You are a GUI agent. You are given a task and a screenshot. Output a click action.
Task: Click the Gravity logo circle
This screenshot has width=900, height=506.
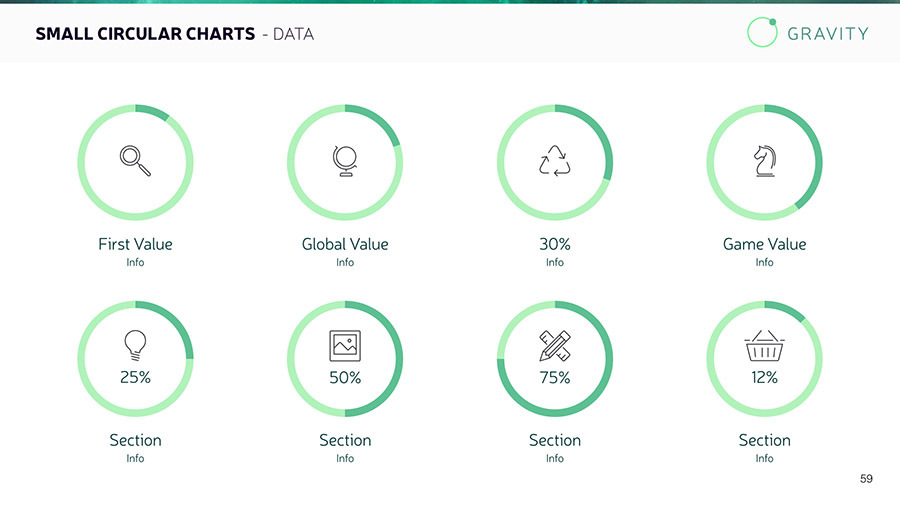(x=762, y=32)
